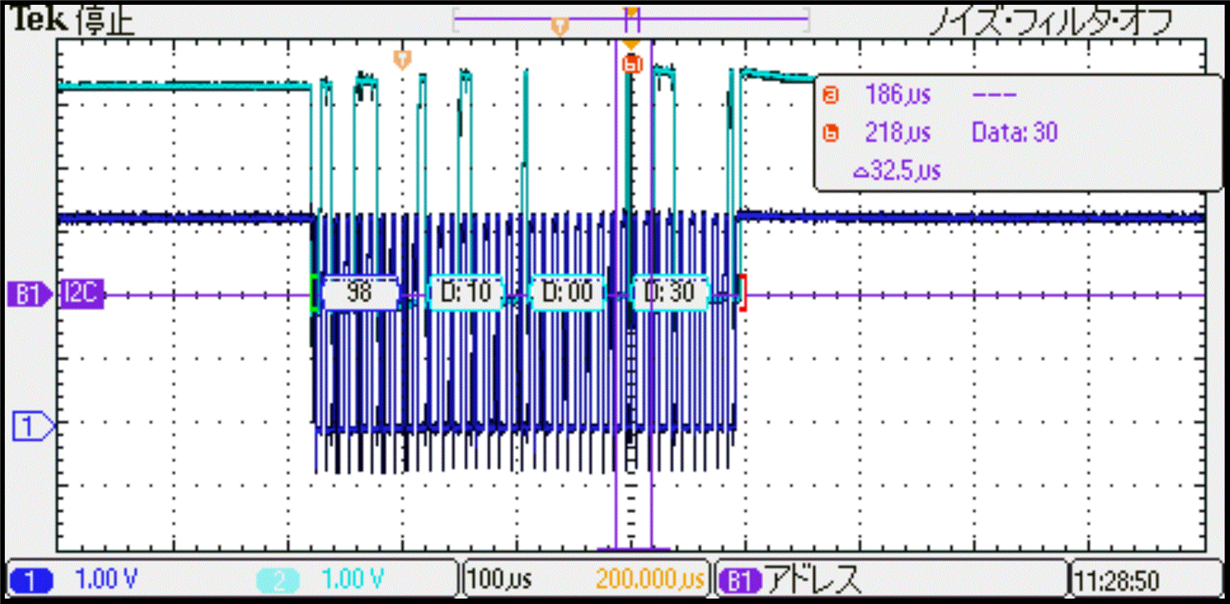Click the red stop bracket at packet end

point(743,293)
